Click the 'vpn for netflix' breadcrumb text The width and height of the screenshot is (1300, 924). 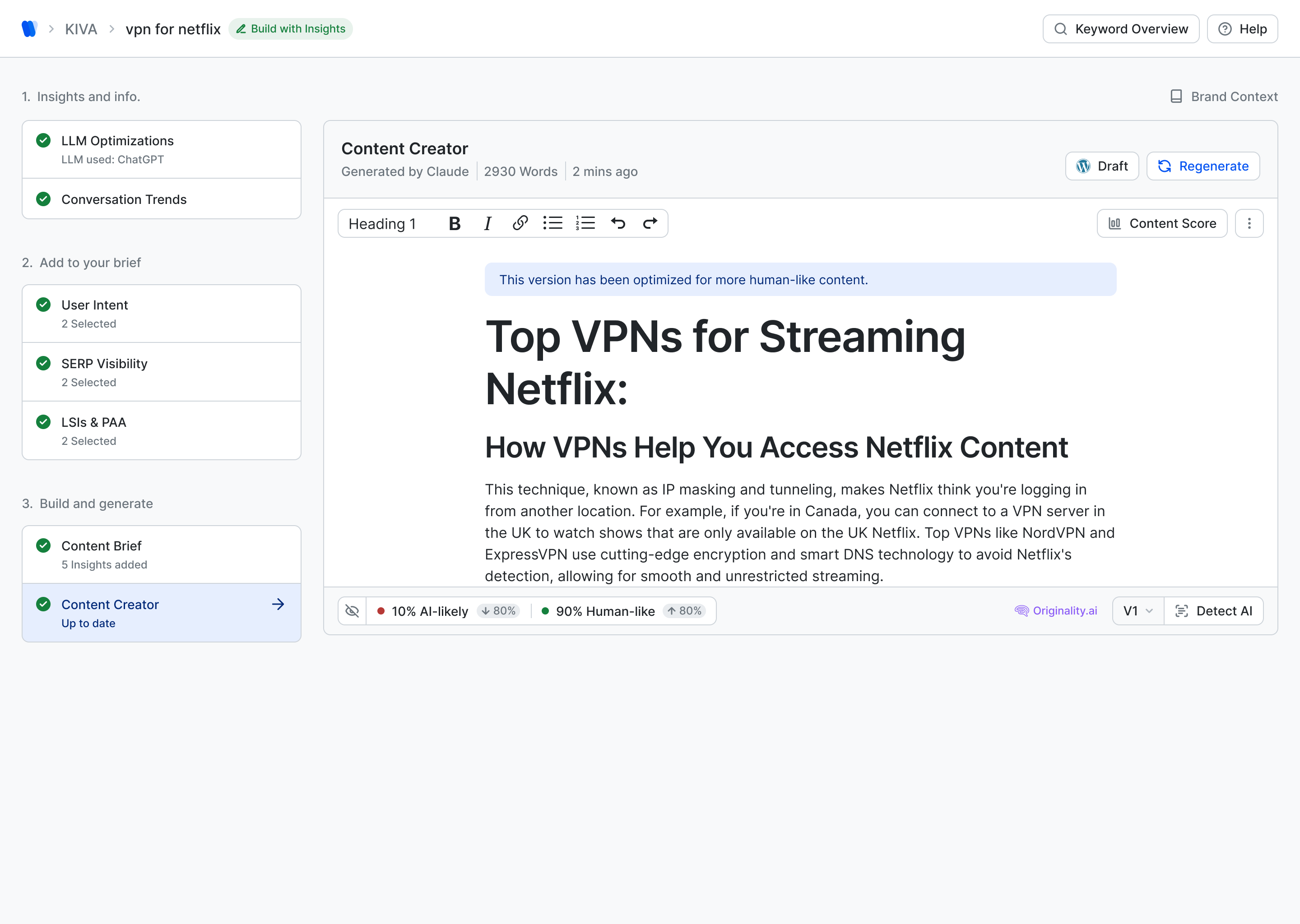pyautogui.click(x=173, y=29)
